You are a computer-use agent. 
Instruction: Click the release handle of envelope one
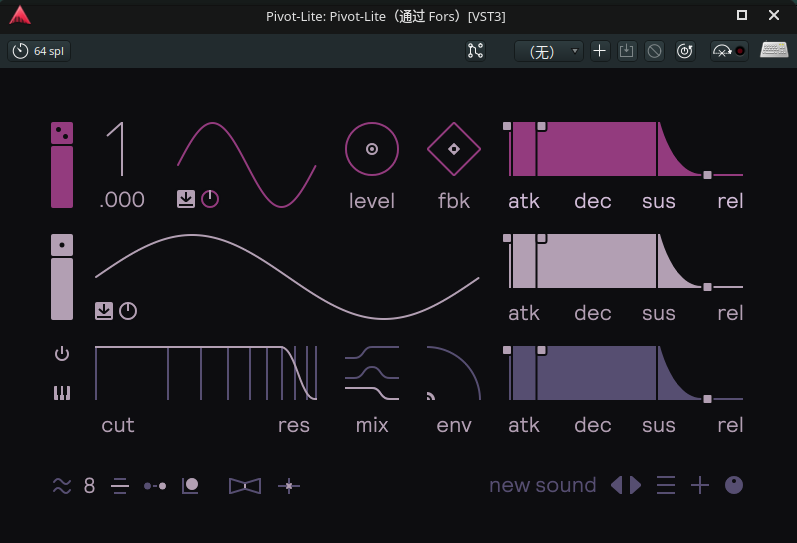(x=707, y=175)
